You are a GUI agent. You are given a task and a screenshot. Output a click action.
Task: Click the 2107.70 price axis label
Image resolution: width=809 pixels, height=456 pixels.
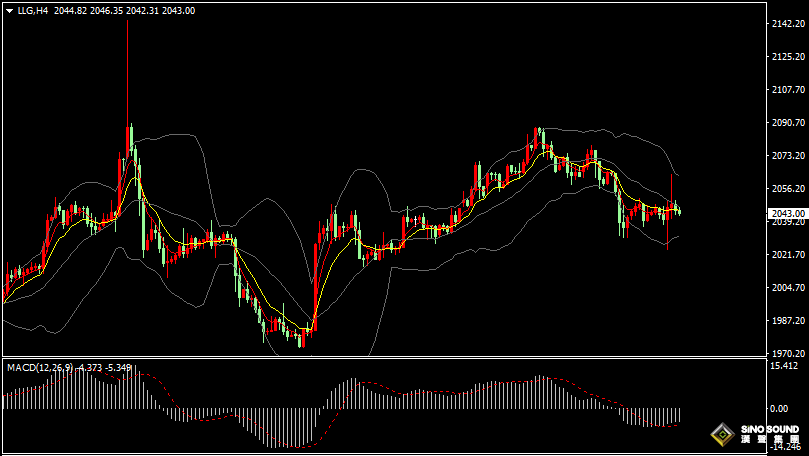tap(788, 90)
